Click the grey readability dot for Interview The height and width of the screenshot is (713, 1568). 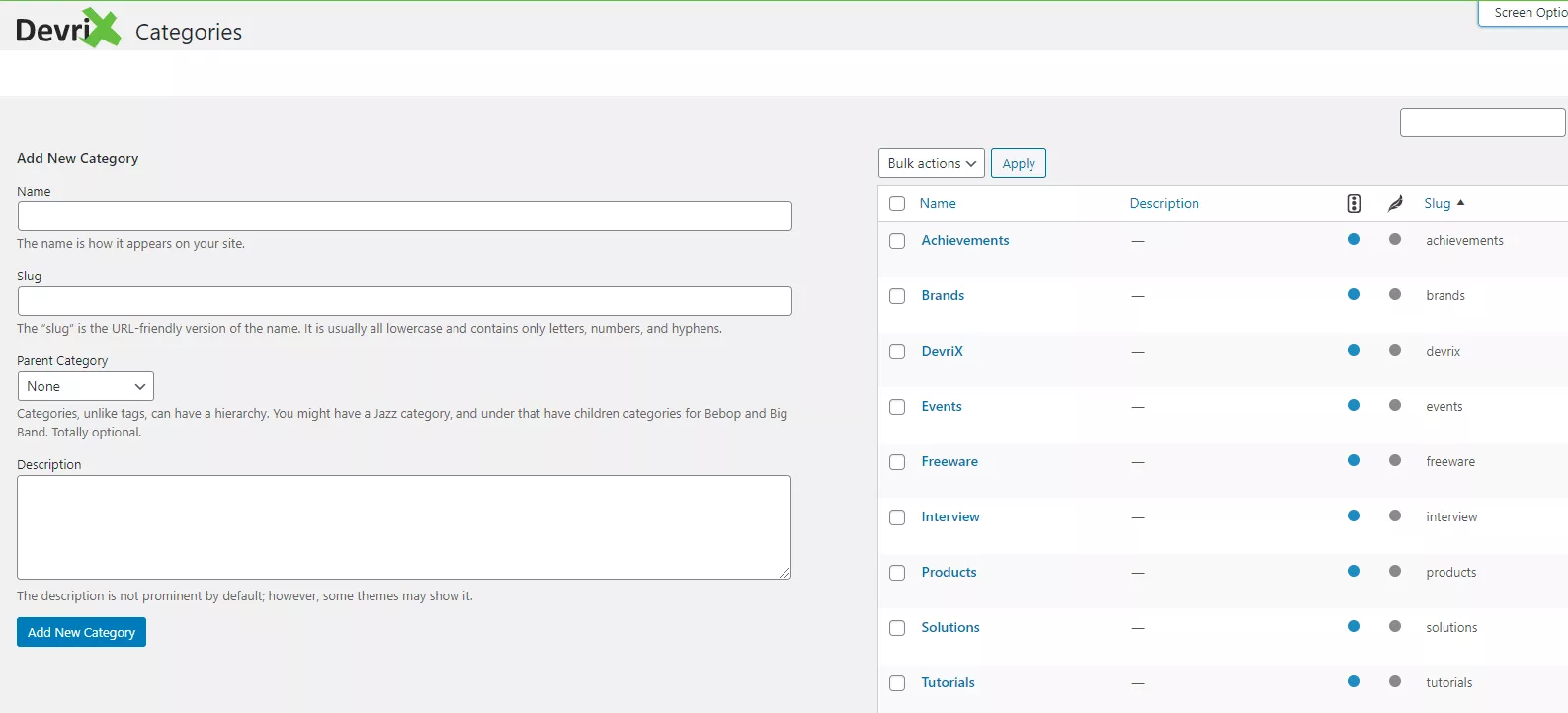[1395, 515]
